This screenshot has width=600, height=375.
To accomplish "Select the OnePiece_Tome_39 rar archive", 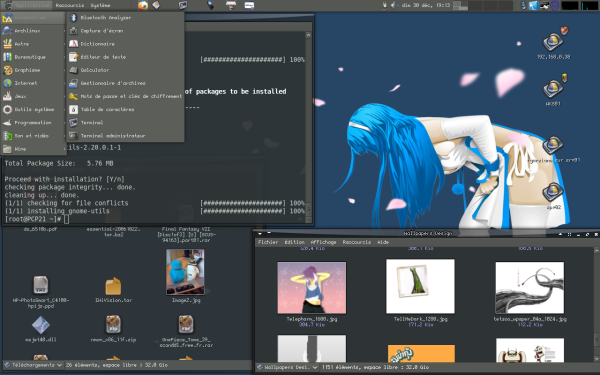I will pyautogui.click(x=186, y=324).
